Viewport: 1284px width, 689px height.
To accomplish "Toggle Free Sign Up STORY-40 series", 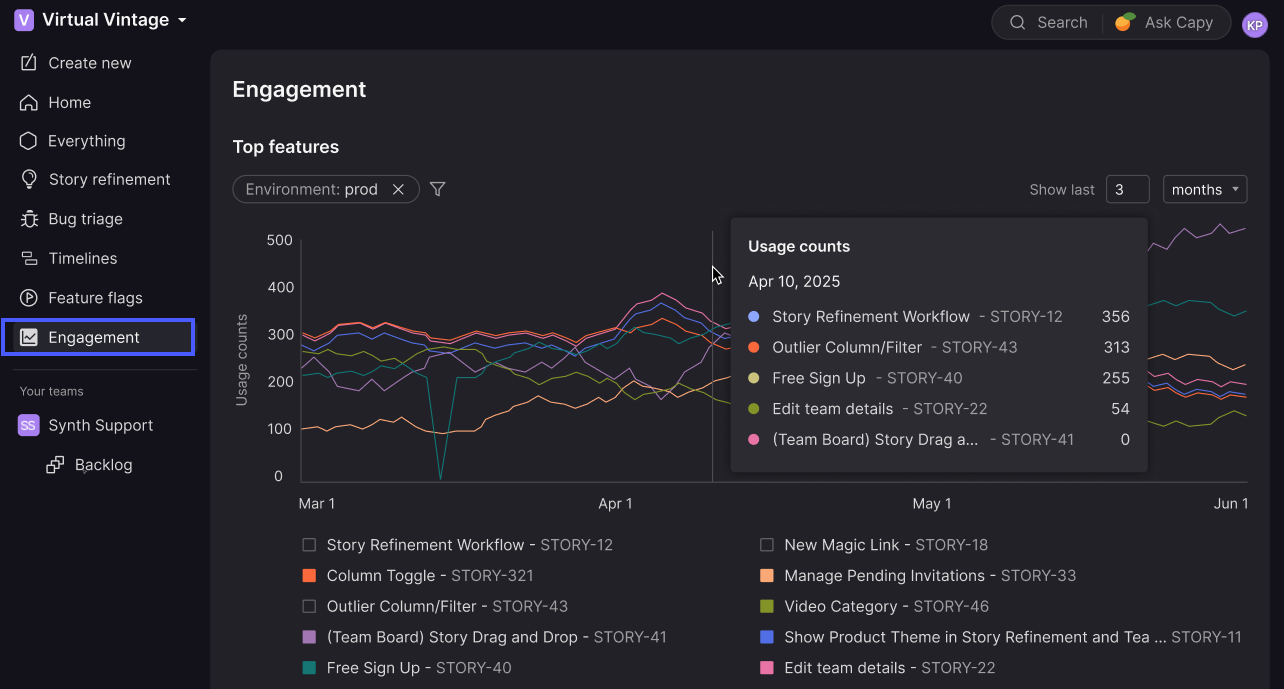I will point(309,668).
